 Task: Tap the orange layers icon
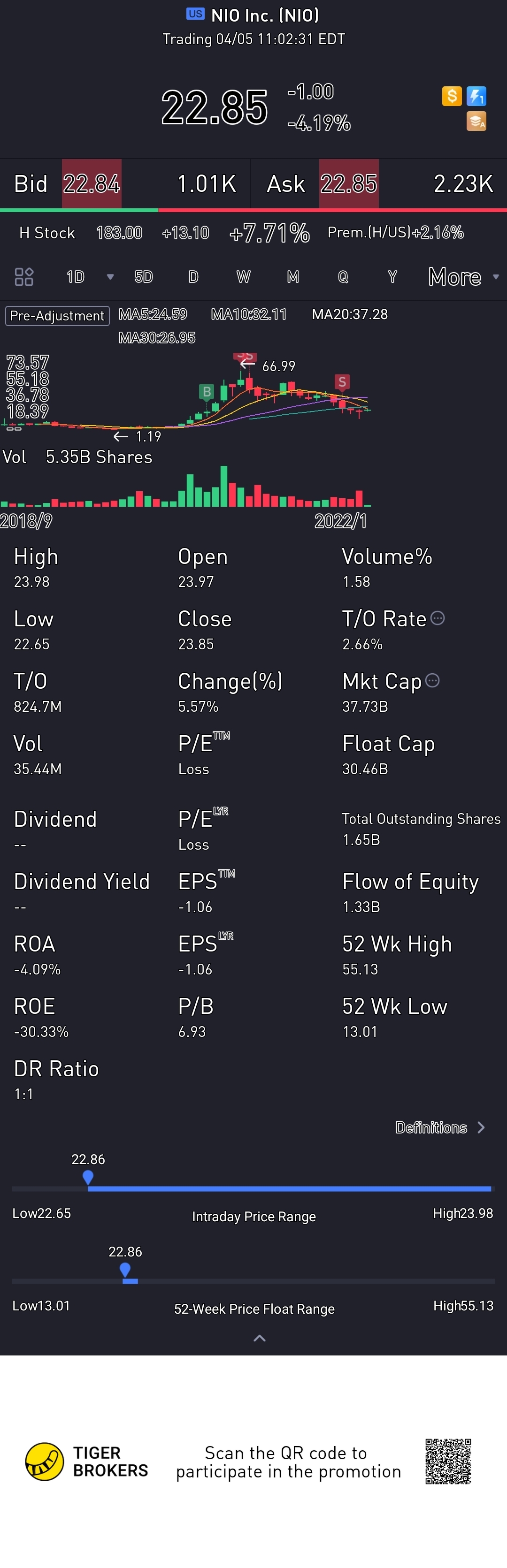[476, 122]
